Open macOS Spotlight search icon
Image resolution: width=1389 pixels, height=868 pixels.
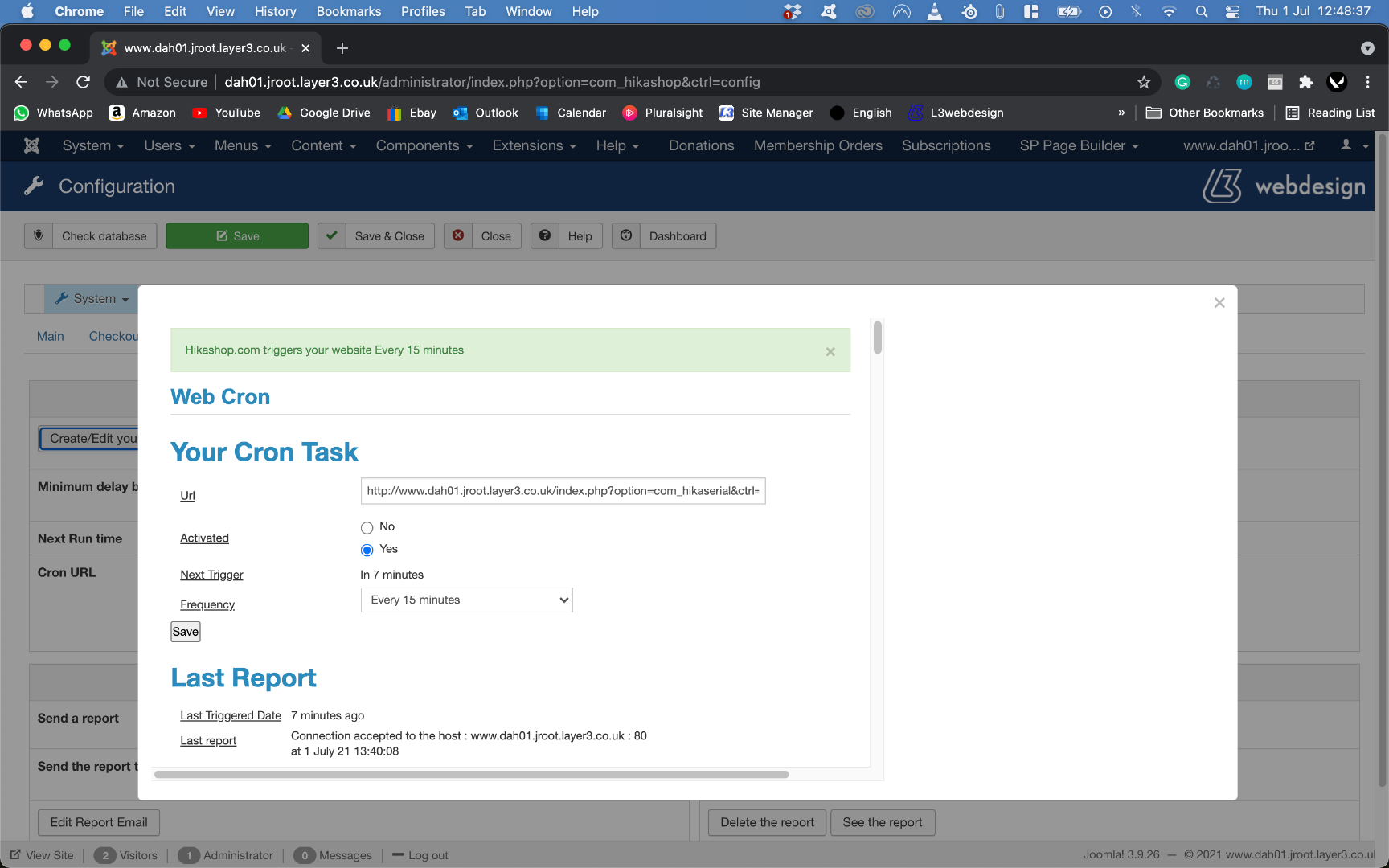click(x=1202, y=11)
